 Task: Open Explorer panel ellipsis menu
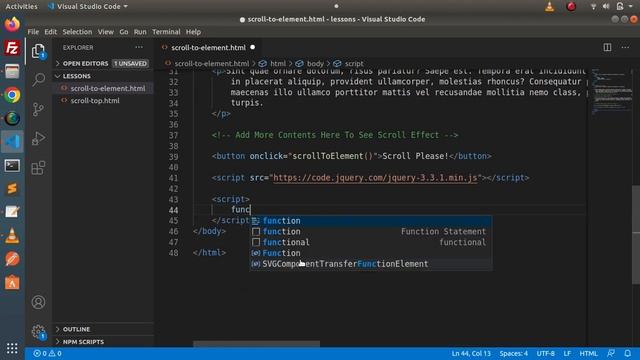139,47
